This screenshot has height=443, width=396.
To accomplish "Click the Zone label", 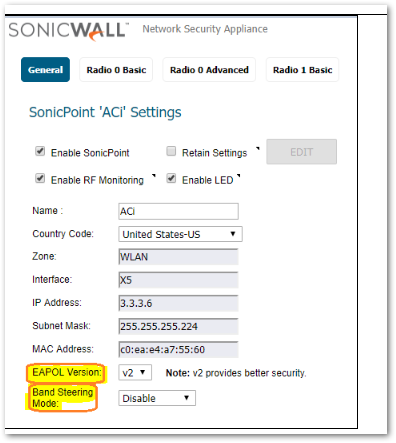I will click(44, 256).
